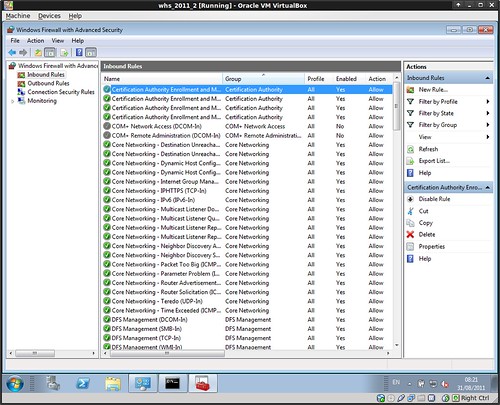Click the Disable Rule action
Viewport: 500px width, 405px height.
[x=434, y=199]
